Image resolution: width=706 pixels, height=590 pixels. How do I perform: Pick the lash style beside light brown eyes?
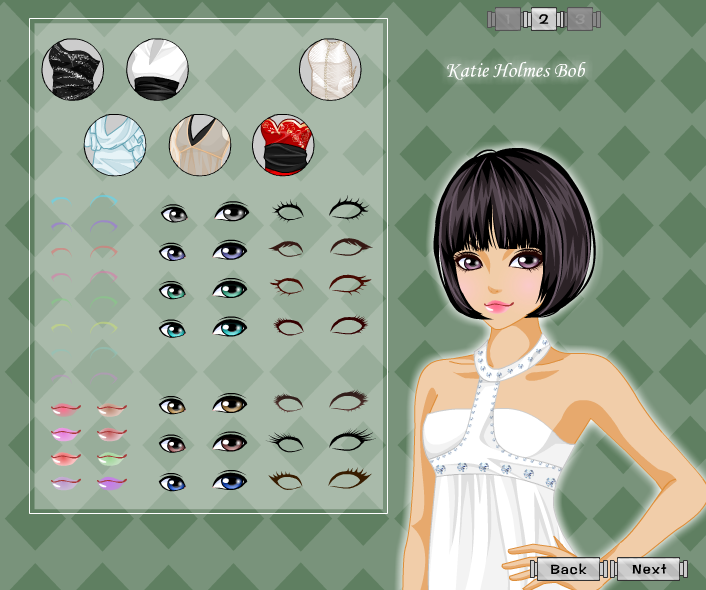(x=321, y=401)
